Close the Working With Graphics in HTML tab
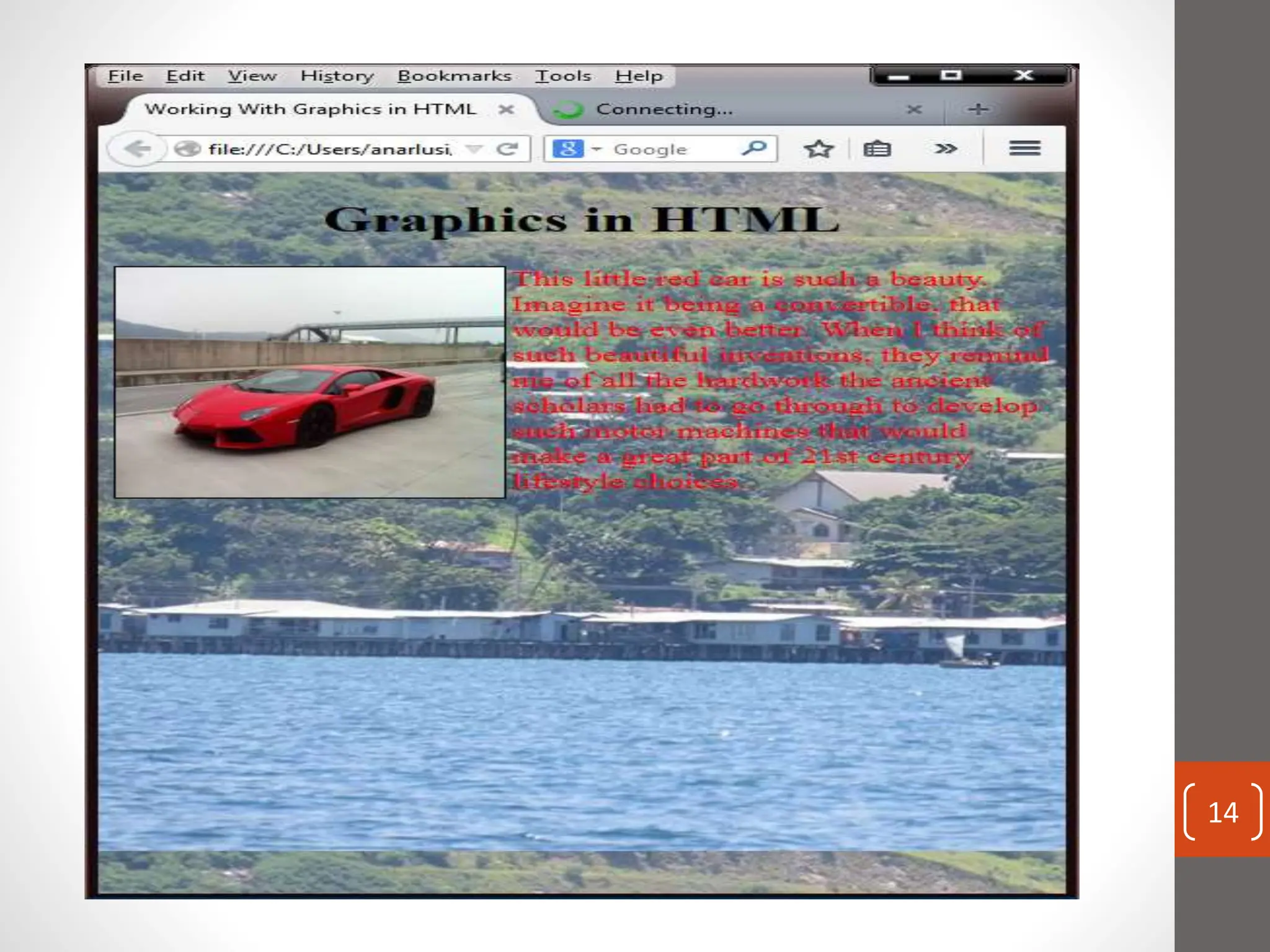Screen dimensions: 1270x952 tap(507, 110)
